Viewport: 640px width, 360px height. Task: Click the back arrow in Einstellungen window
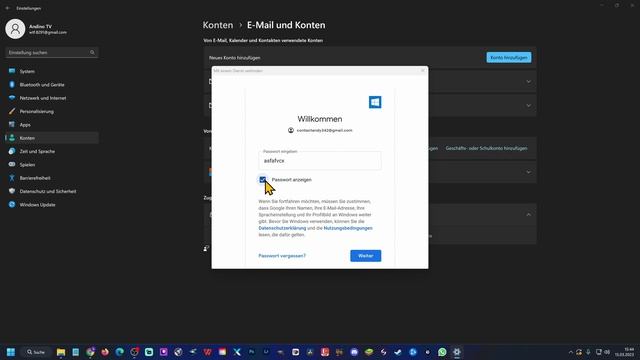click(x=8, y=8)
